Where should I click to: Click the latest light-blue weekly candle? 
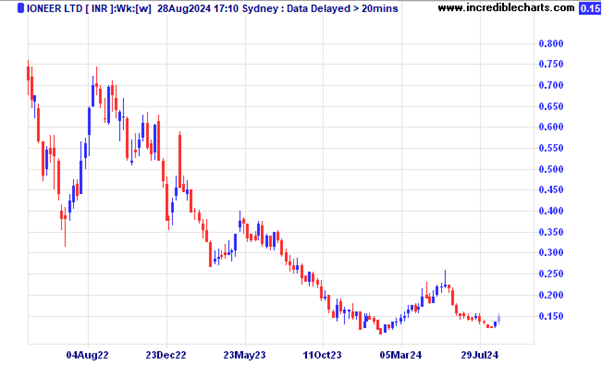[499, 318]
